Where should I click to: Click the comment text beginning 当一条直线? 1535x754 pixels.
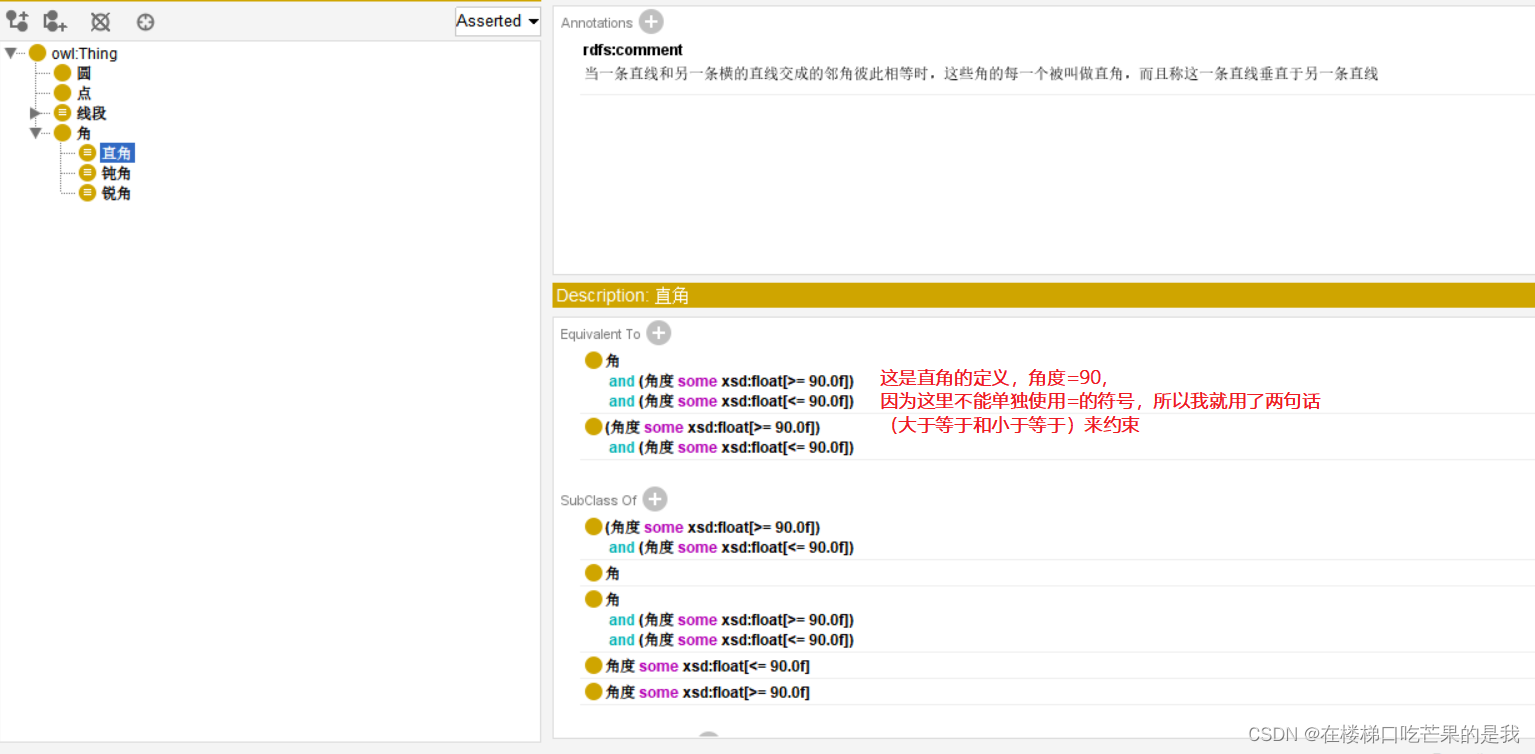[981, 73]
